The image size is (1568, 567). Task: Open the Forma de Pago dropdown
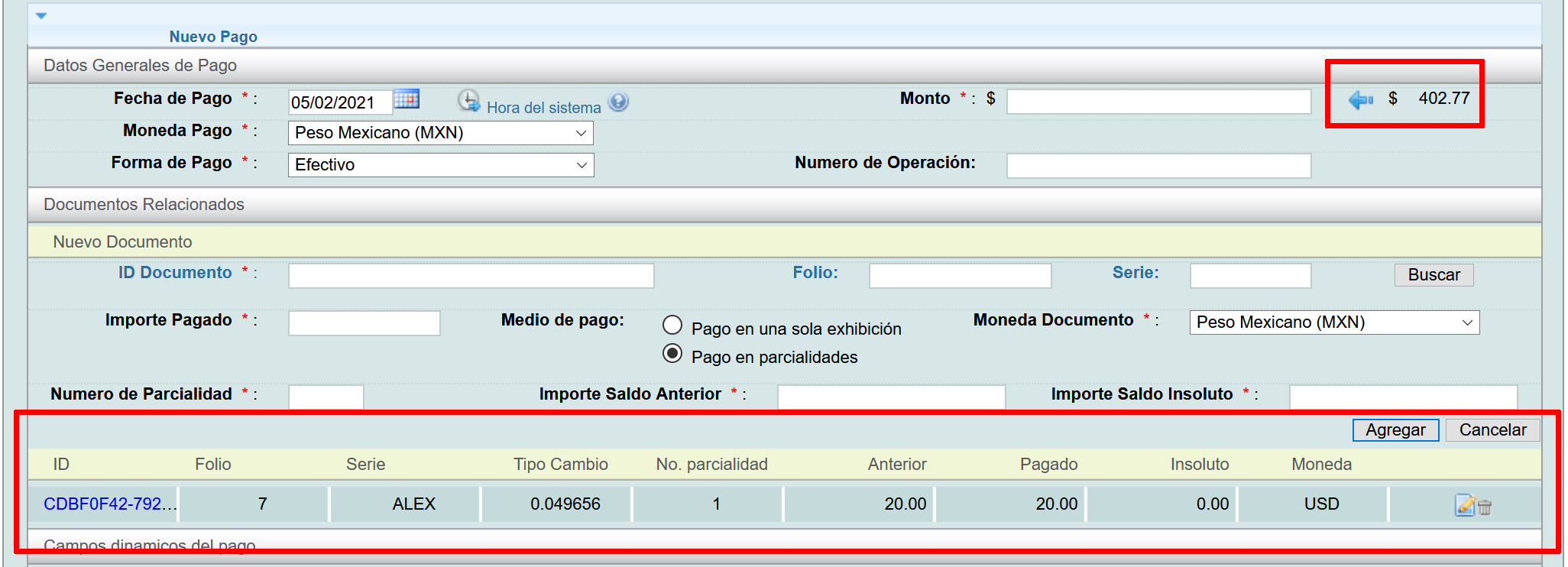click(440, 165)
